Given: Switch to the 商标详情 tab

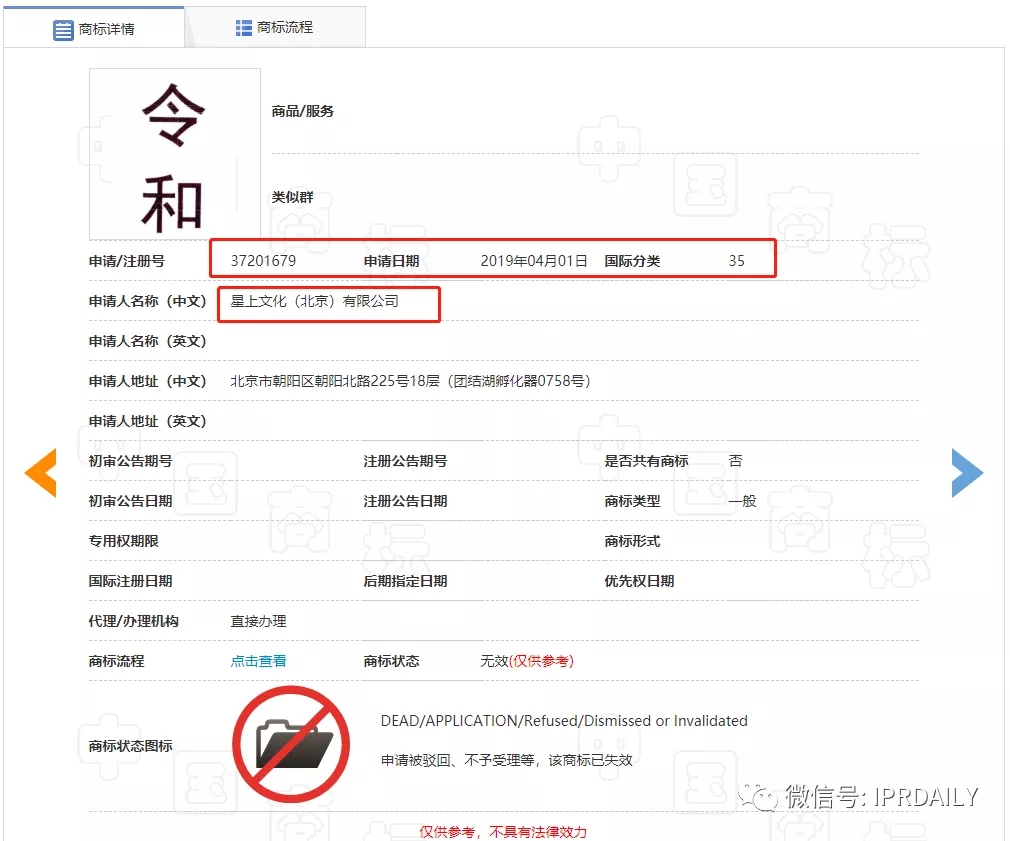Looking at the screenshot, I should (93, 29).
